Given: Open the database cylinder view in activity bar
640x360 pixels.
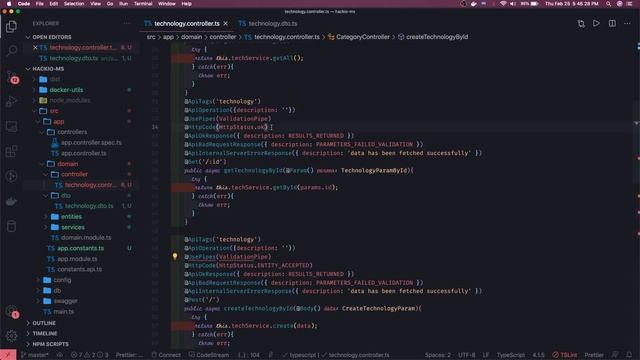Looking at the screenshot, I should coord(11,226).
